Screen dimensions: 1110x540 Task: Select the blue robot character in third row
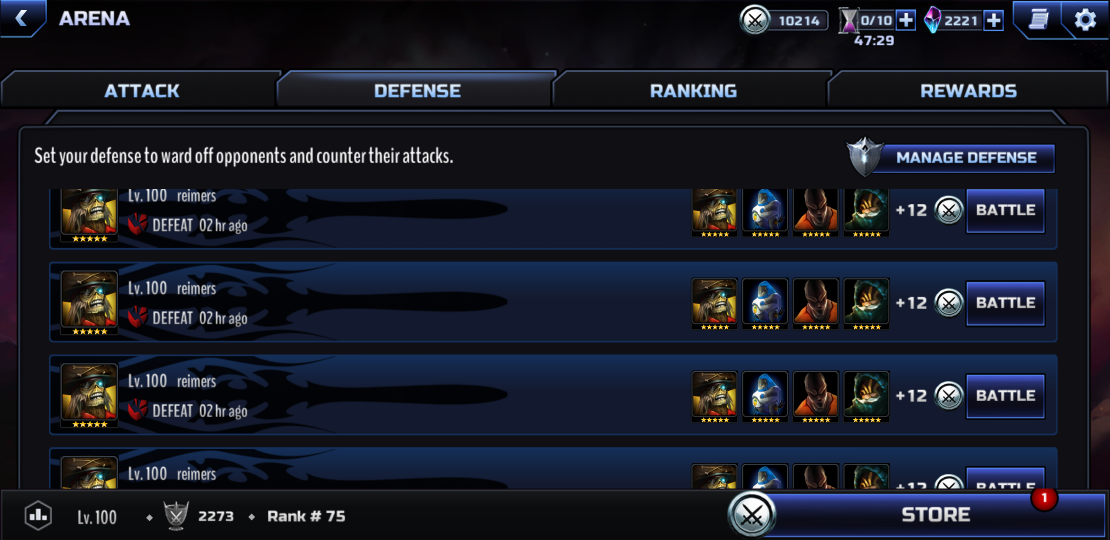[x=765, y=396]
